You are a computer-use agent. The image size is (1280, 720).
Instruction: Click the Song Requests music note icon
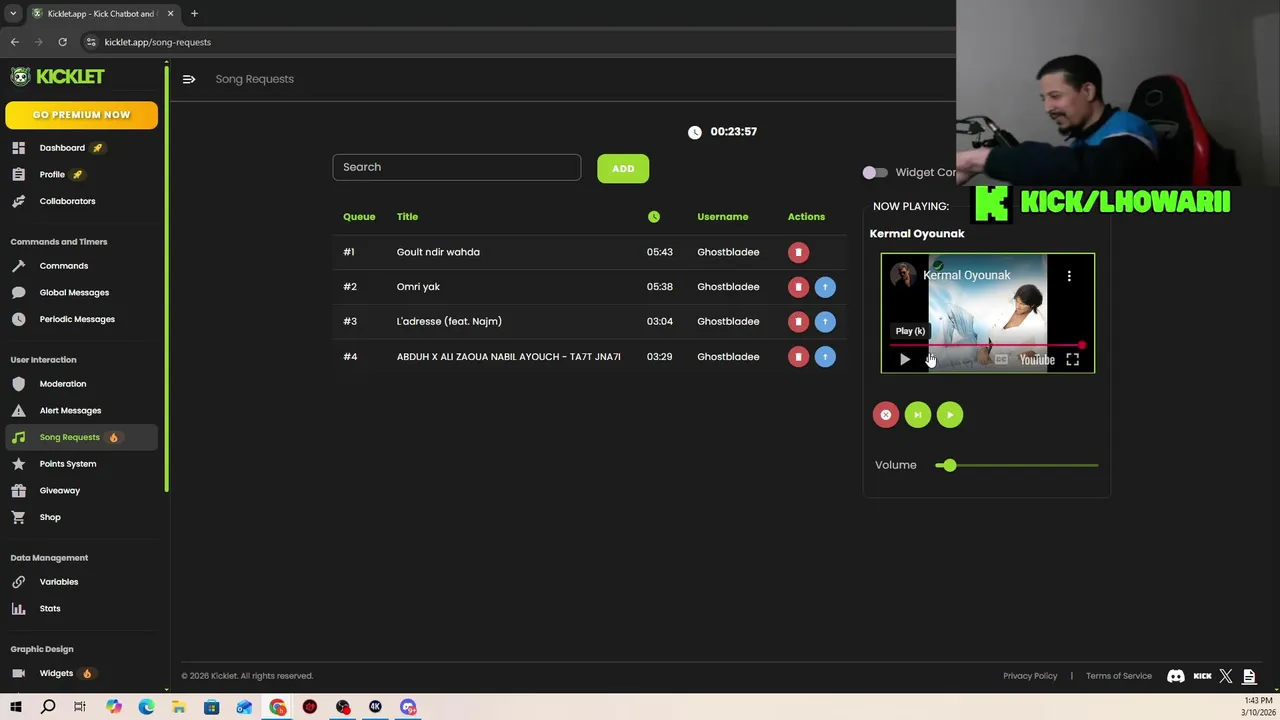18,437
